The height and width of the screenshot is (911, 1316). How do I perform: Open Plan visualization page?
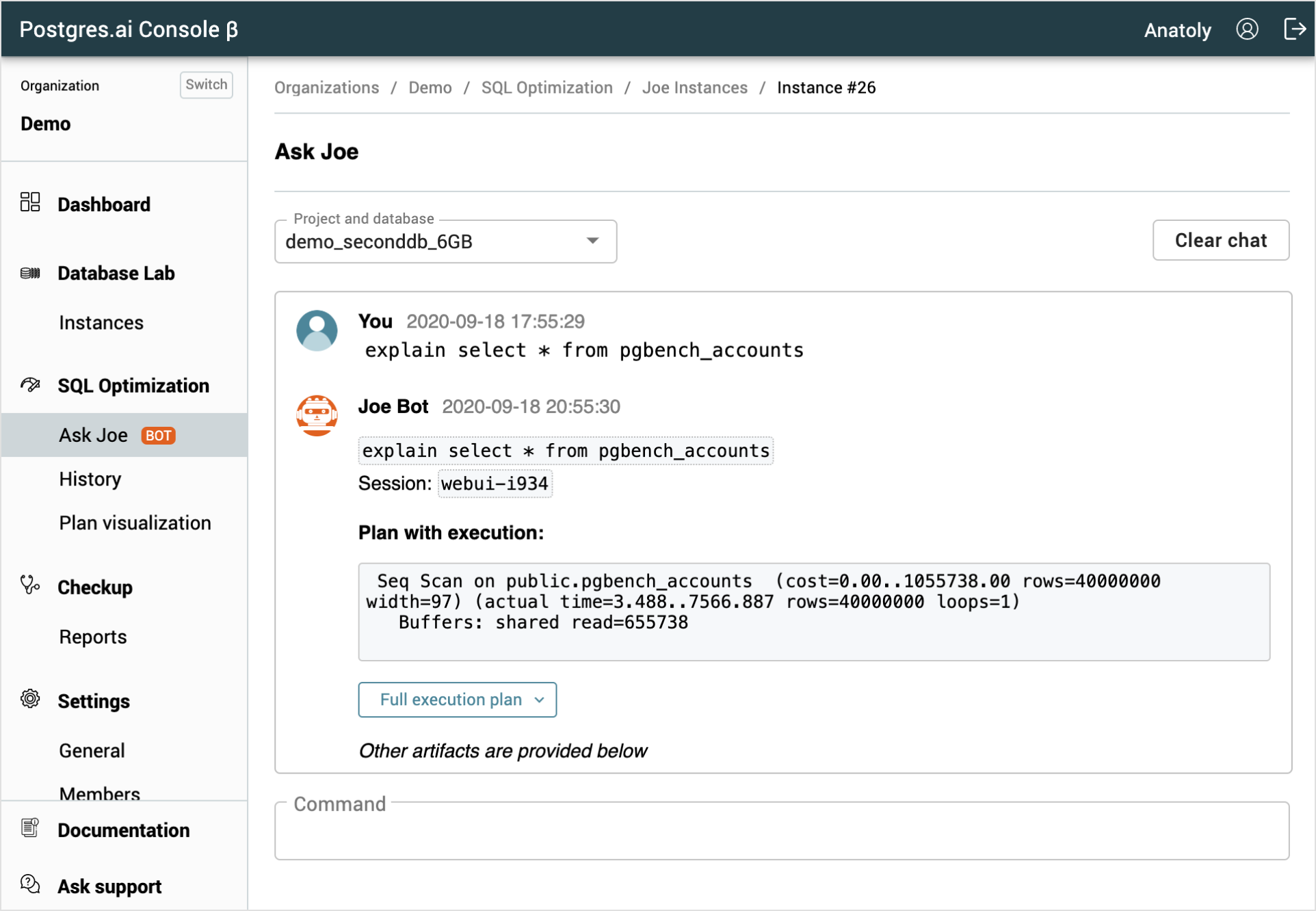pos(135,523)
